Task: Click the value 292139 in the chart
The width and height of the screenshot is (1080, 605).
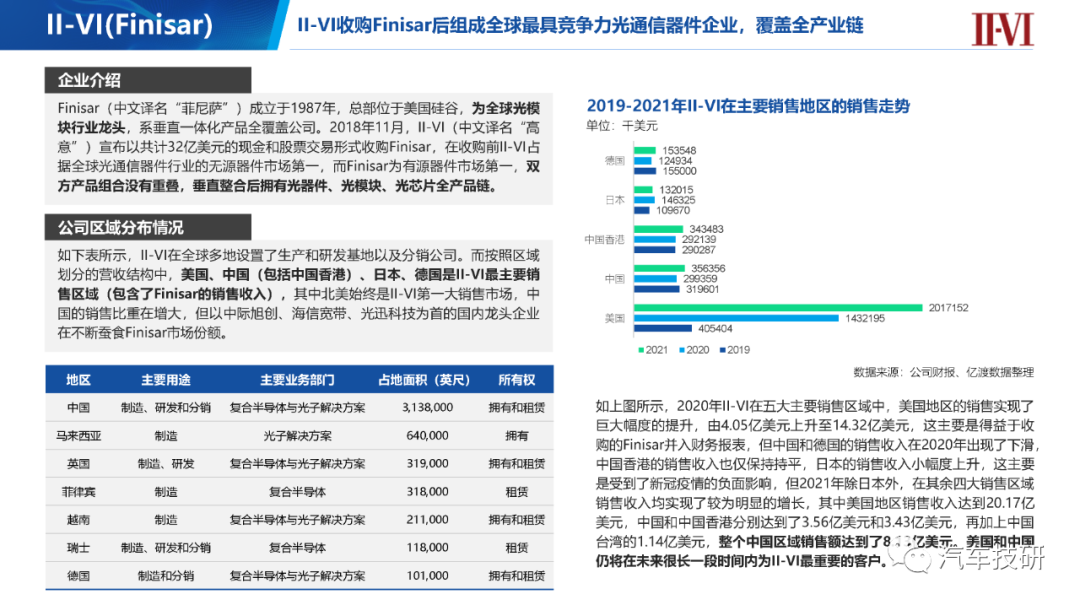Action: coord(698,239)
